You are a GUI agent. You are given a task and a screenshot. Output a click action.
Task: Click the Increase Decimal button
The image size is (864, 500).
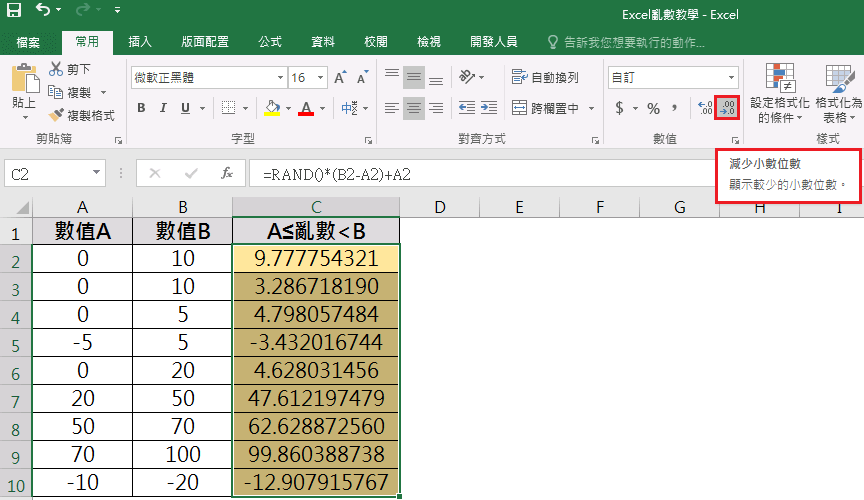coord(704,108)
